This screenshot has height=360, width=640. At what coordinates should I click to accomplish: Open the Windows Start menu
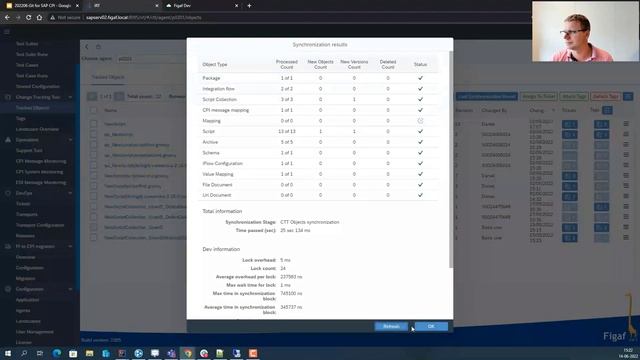(8, 353)
